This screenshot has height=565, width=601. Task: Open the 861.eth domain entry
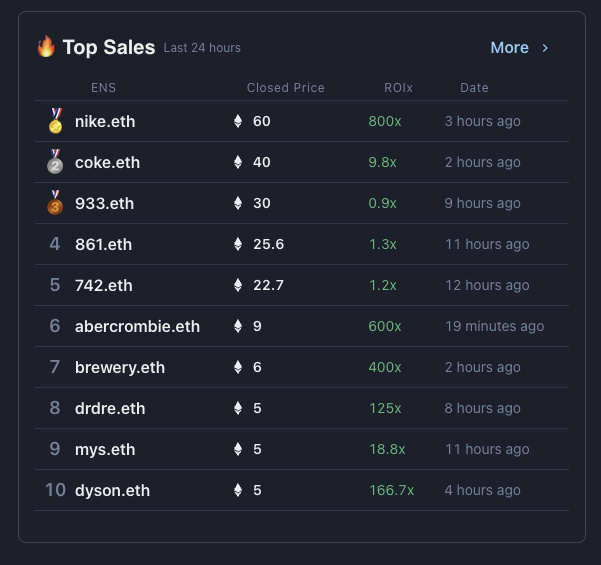point(103,245)
